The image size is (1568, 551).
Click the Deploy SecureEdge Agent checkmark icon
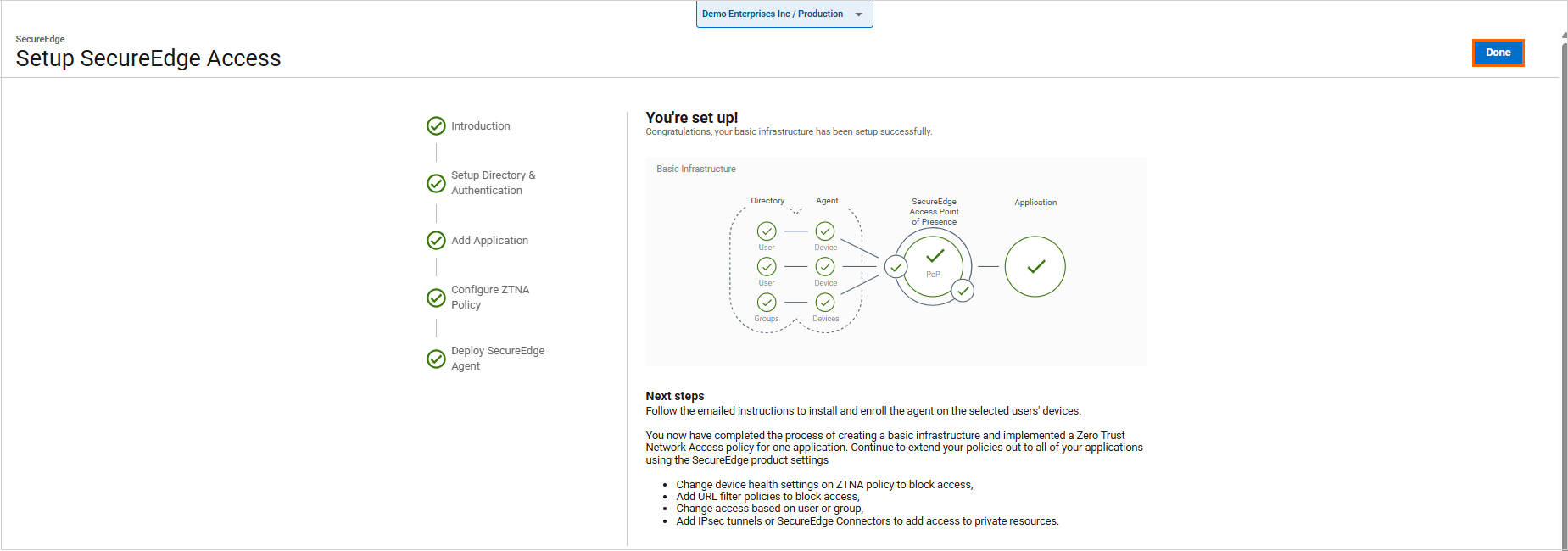coord(436,359)
